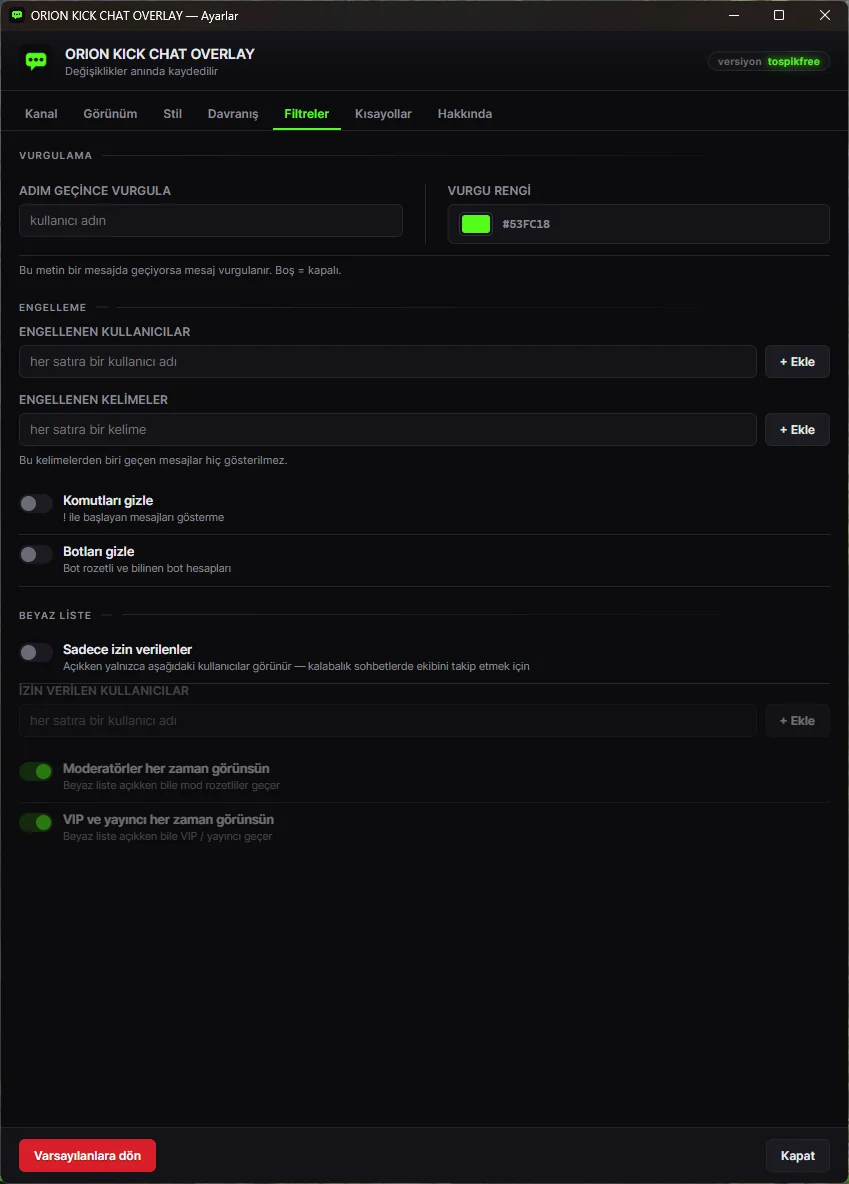The image size is (849, 1184).
Task: Turn on Sadece izin verilenler switch
Action: pyautogui.click(x=36, y=652)
